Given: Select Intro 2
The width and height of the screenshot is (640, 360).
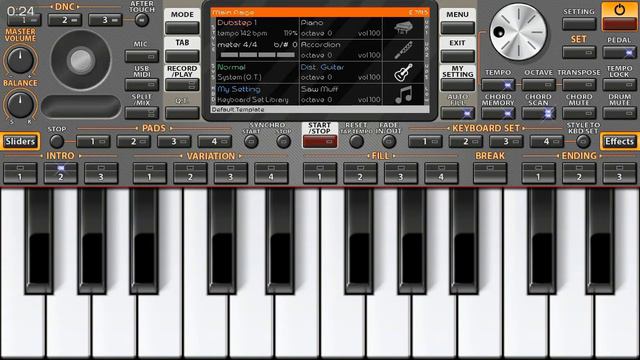Looking at the screenshot, I should (x=61, y=173).
